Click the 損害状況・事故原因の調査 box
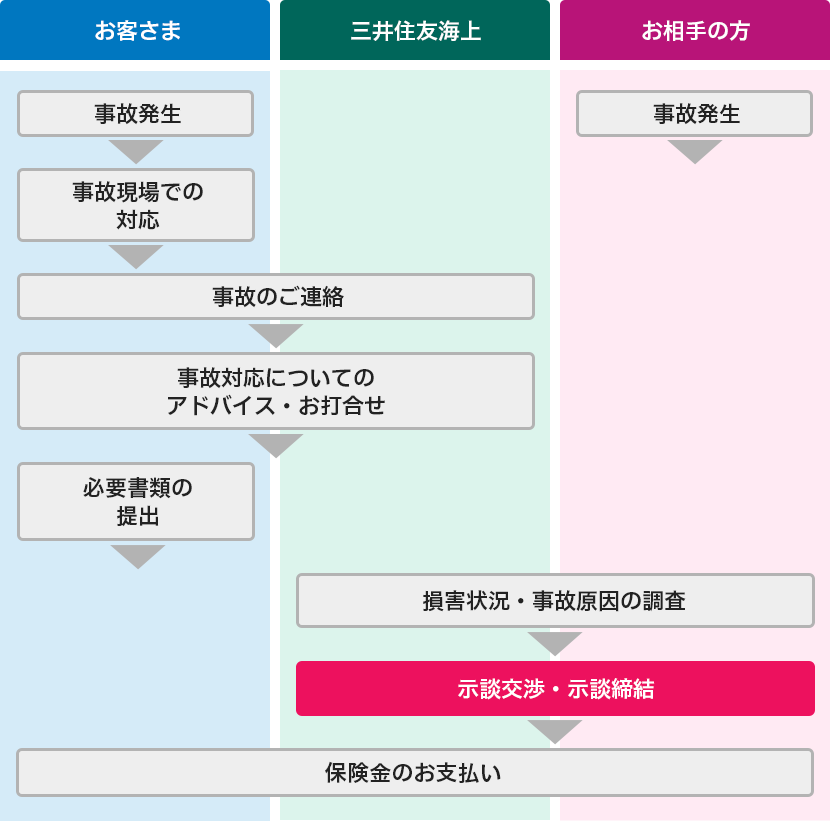Image resolution: width=830 pixels, height=821 pixels. coord(555,601)
